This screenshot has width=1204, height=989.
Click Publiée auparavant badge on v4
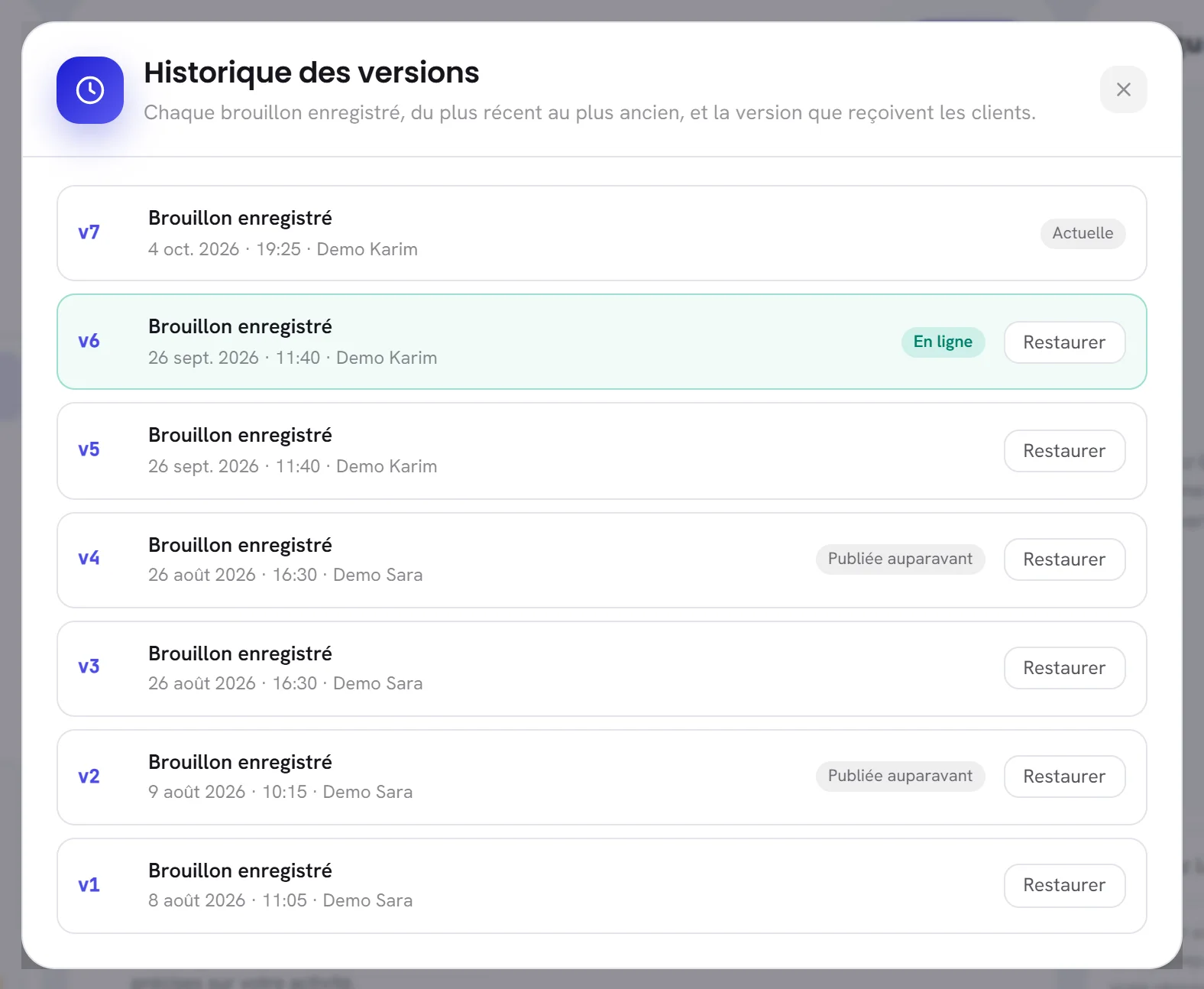900,559
